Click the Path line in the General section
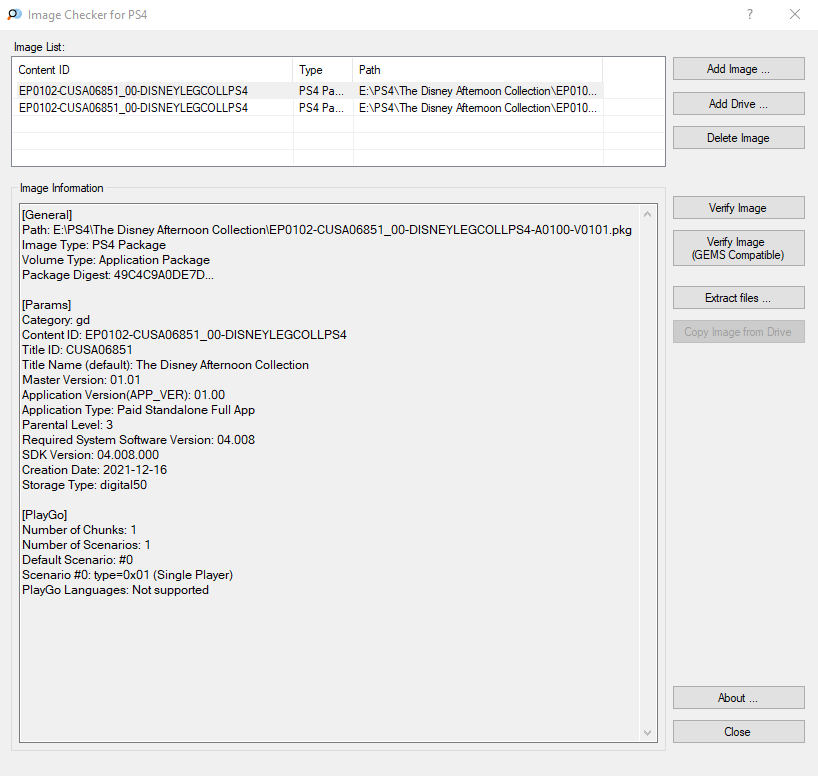 click(x=327, y=230)
